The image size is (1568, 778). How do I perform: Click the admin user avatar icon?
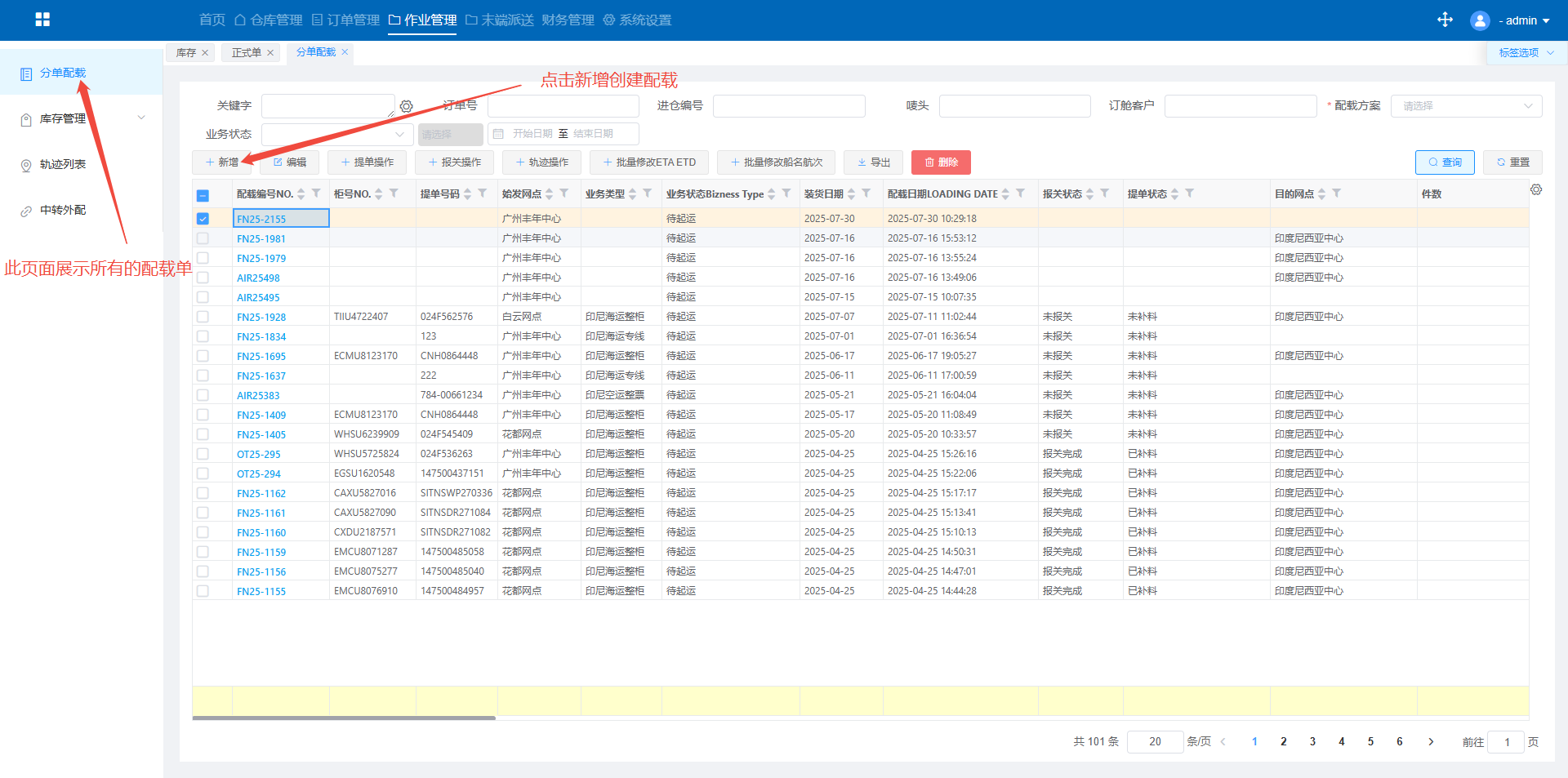tap(1479, 20)
